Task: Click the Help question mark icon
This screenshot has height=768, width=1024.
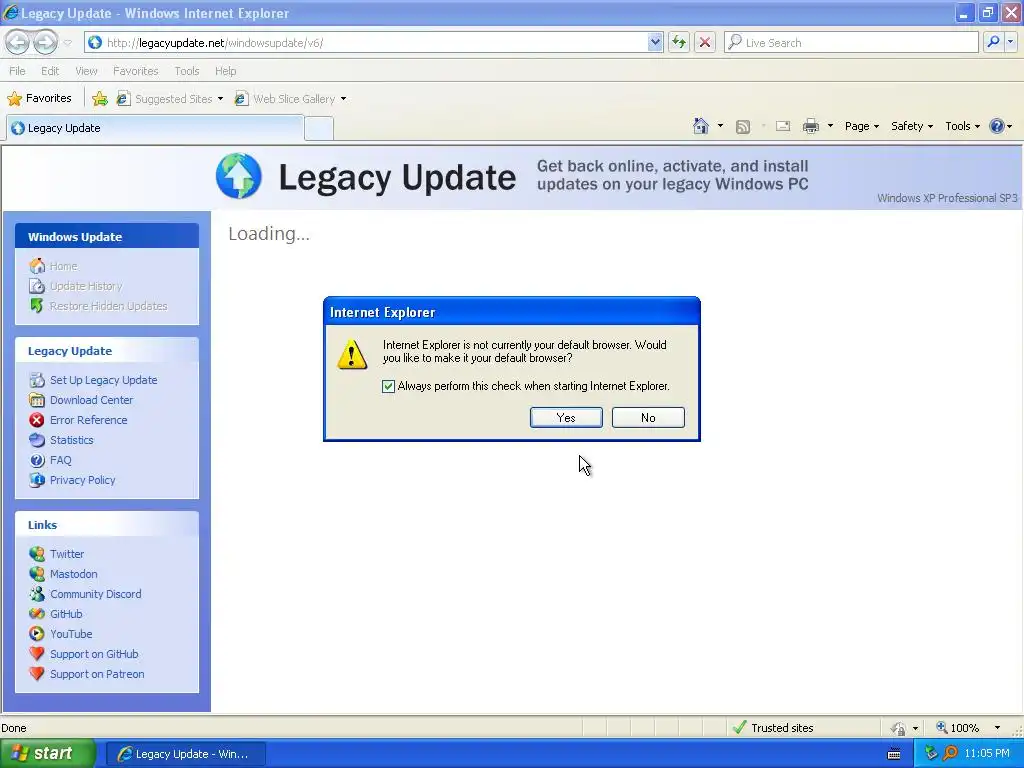Action: coord(997,126)
